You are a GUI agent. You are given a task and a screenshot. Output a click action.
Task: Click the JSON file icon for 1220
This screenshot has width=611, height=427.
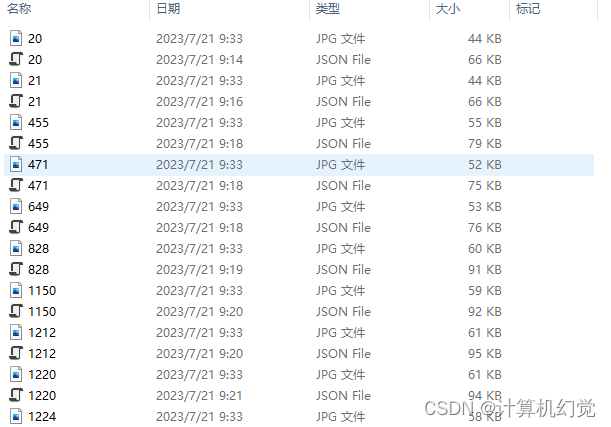click(x=16, y=395)
